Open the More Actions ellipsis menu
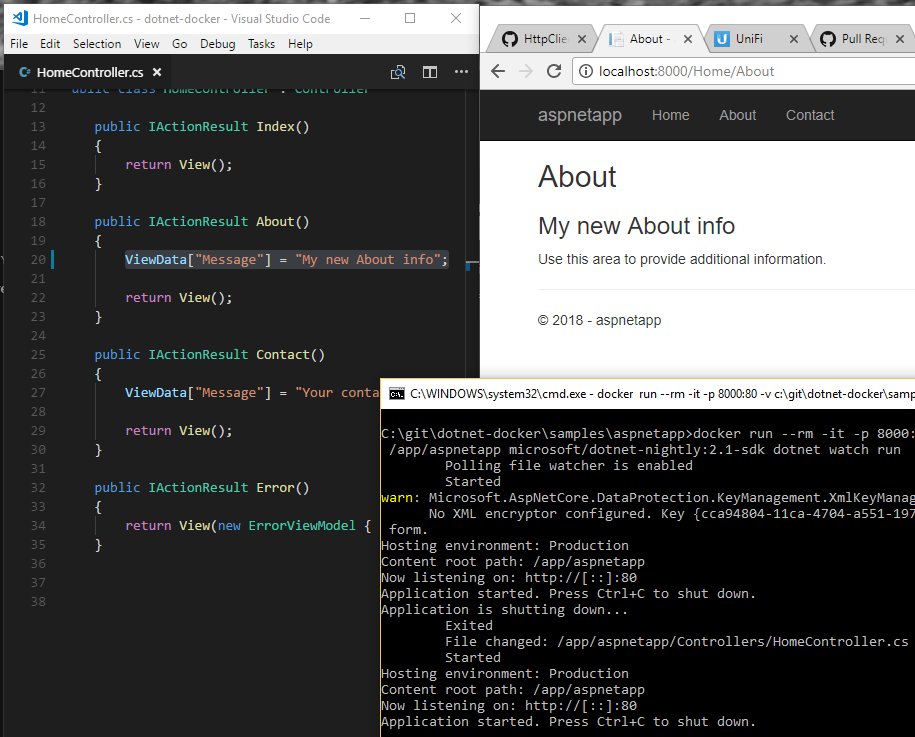 click(x=461, y=72)
